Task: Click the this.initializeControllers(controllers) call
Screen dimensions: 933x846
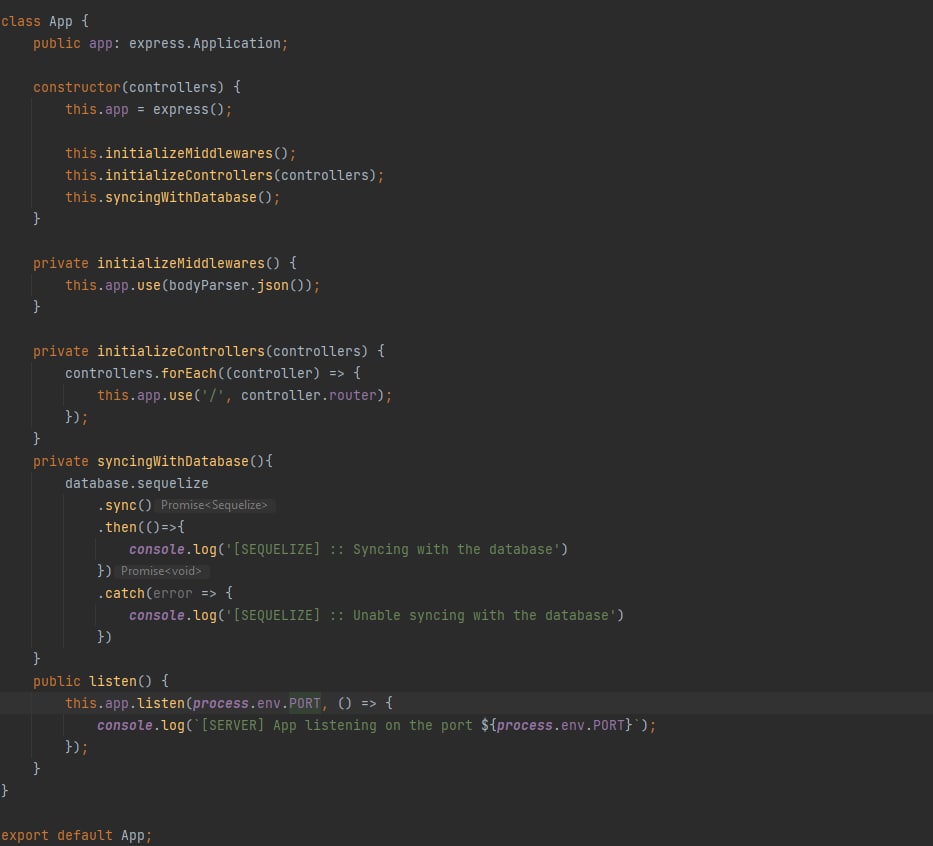Action: click(x=224, y=176)
